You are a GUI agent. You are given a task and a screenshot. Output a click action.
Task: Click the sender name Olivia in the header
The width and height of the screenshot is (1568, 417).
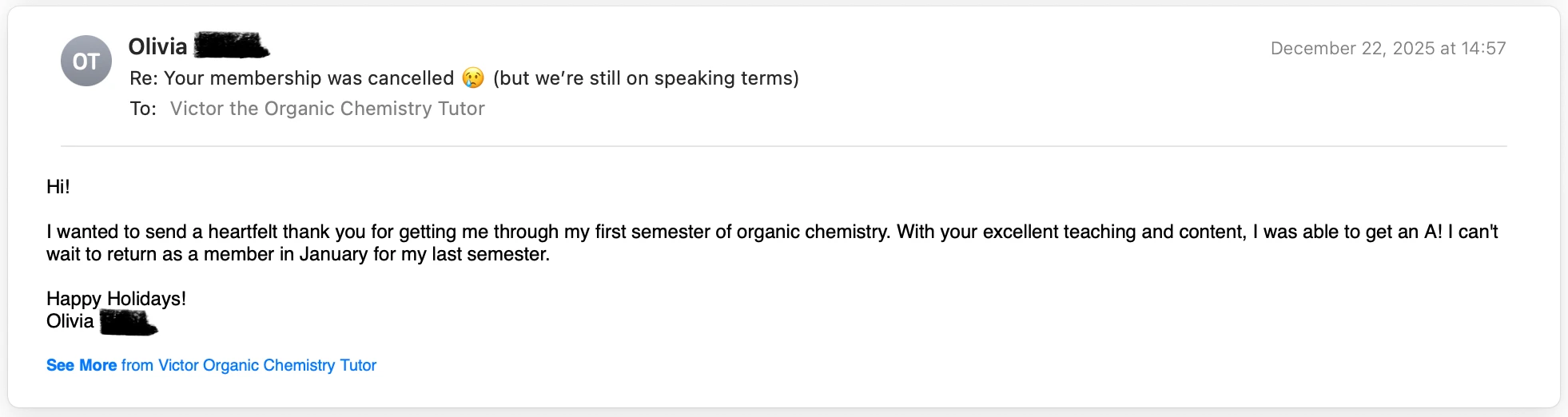point(157,47)
